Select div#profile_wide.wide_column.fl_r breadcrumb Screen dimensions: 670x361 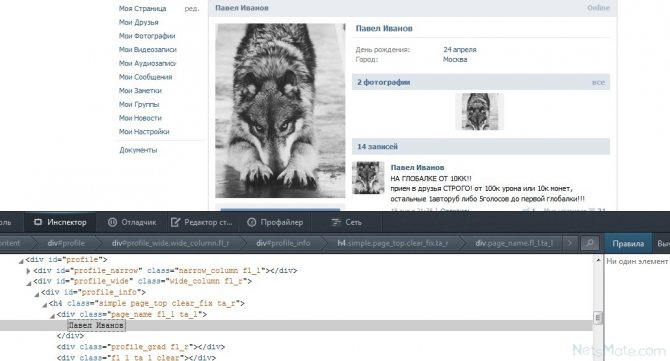(x=170, y=243)
